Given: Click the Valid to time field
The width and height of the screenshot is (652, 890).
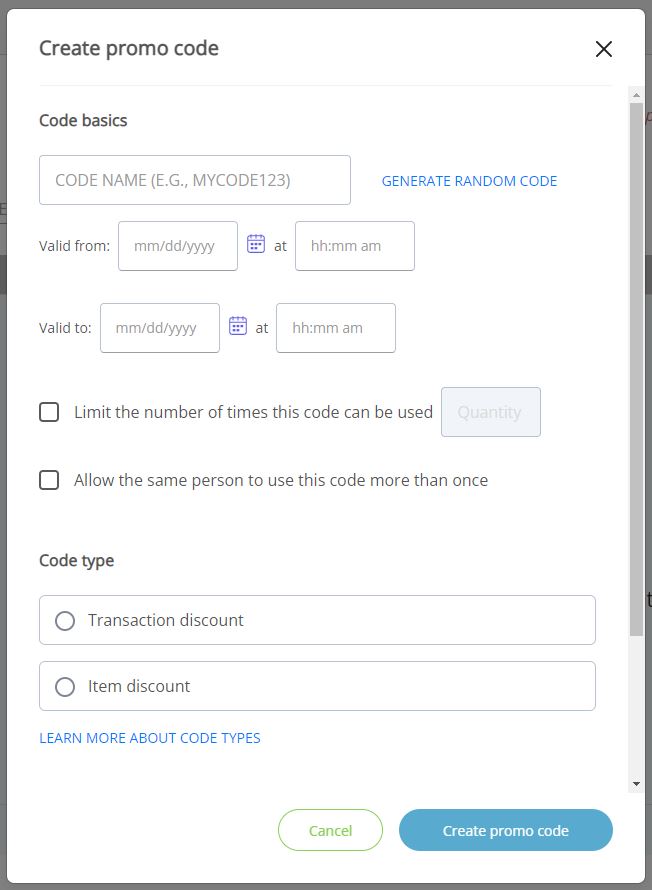Looking at the screenshot, I should pyautogui.click(x=336, y=327).
